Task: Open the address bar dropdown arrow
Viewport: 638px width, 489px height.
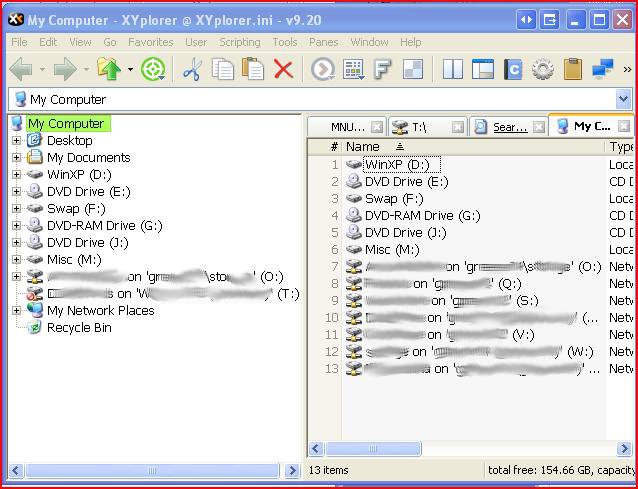Action: click(x=623, y=99)
